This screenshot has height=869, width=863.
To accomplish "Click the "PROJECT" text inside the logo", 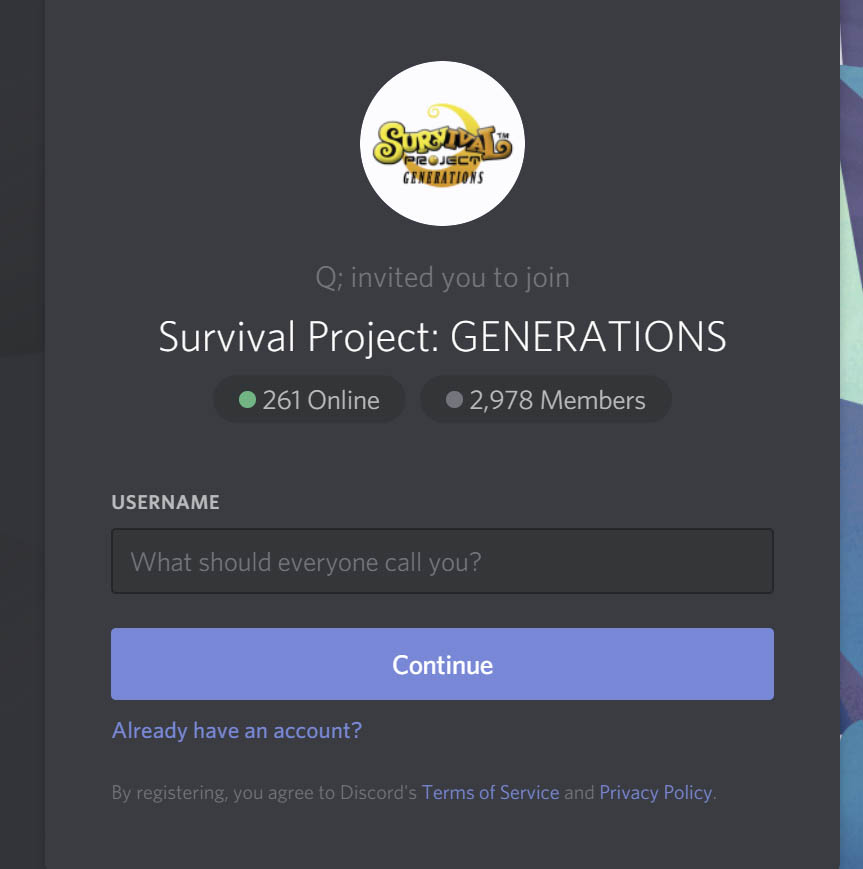I will click(x=442, y=160).
